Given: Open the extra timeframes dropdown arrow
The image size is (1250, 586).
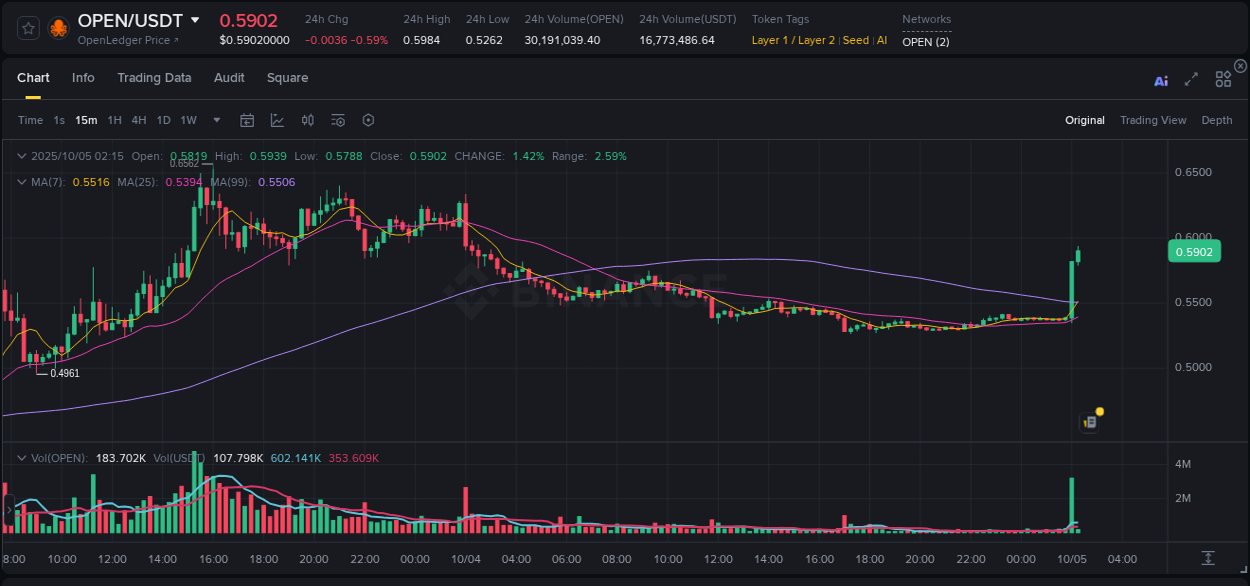Looking at the screenshot, I should tap(215, 120).
